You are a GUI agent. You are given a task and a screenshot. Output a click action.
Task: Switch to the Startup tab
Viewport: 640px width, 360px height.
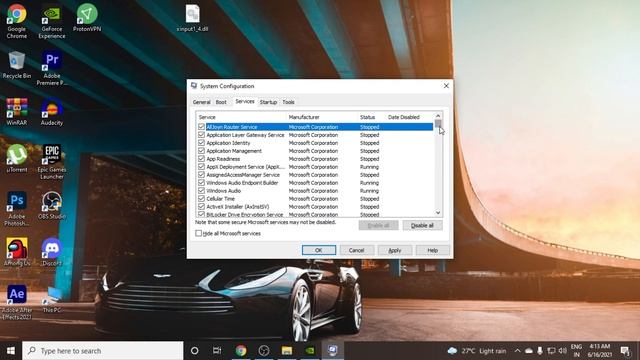point(268,102)
